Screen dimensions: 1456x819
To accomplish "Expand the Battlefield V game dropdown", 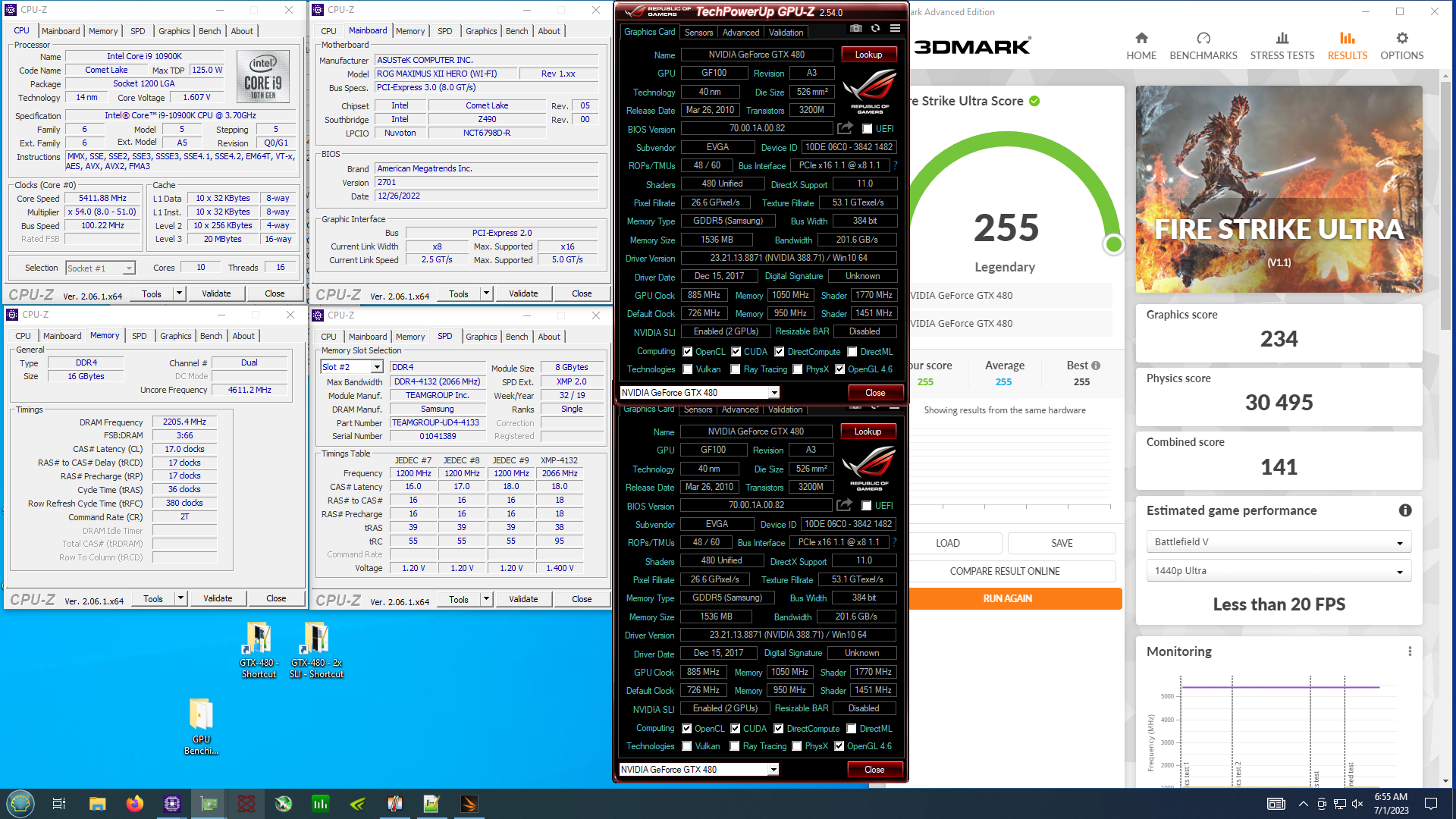I will tap(1279, 542).
